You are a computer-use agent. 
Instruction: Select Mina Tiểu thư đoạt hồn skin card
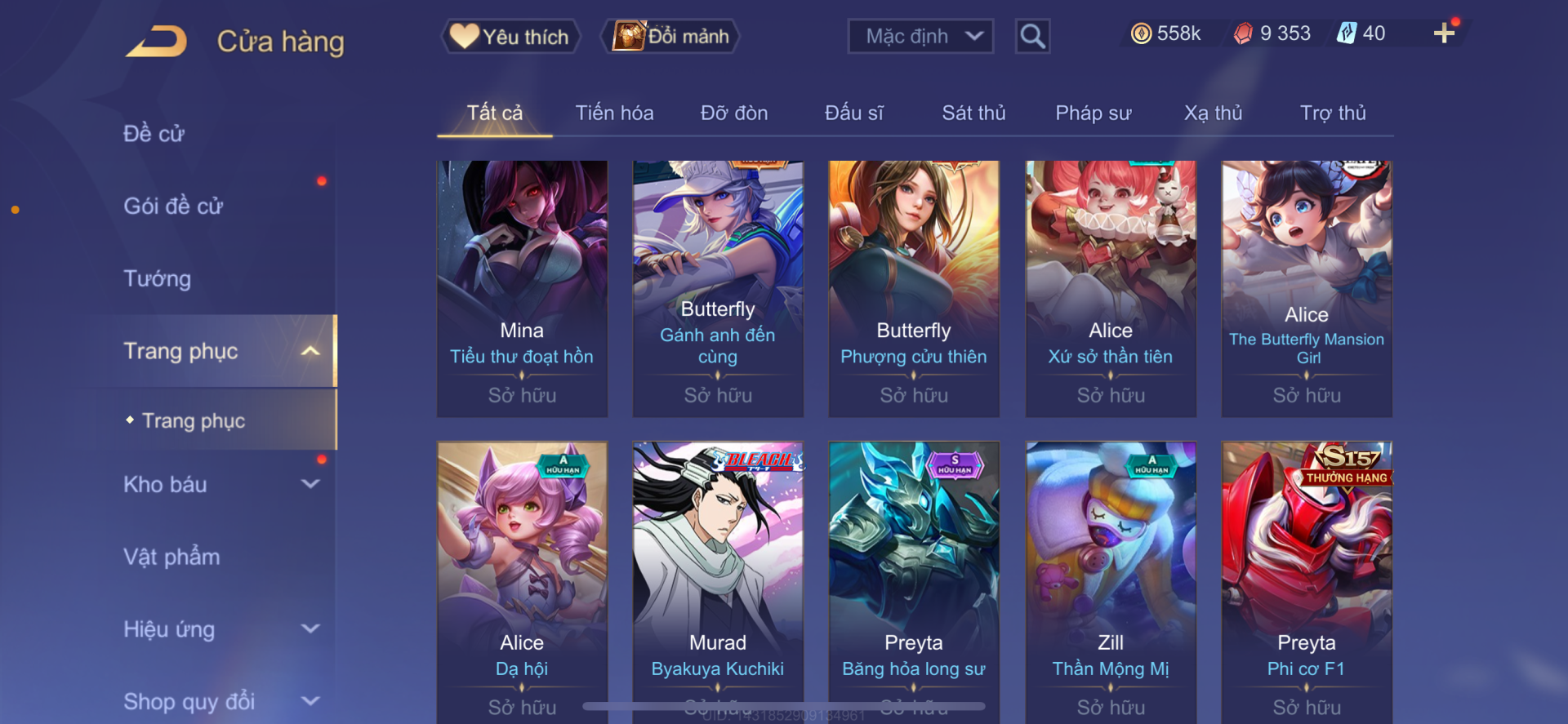pyautogui.click(x=522, y=289)
